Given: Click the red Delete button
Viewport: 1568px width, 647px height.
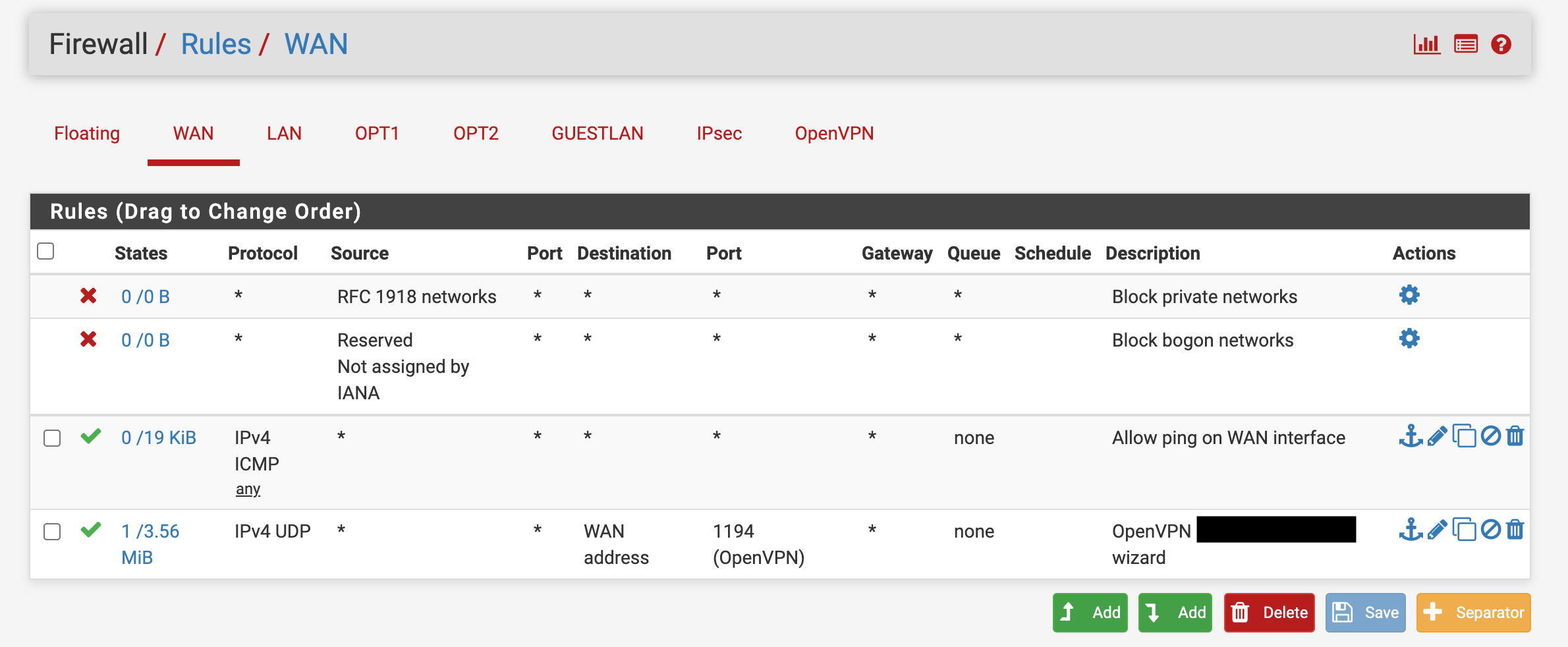Looking at the screenshot, I should (1269, 613).
